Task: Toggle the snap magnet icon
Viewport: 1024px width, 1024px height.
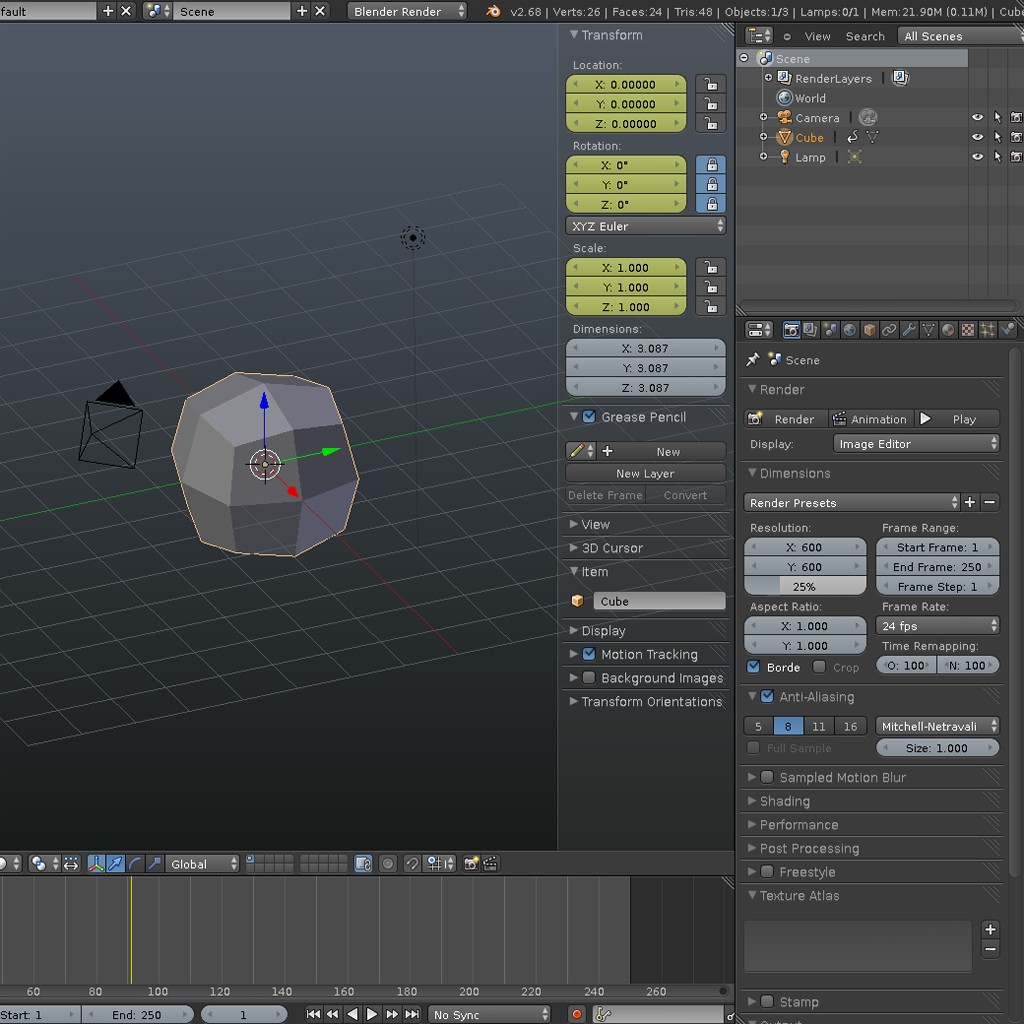Action: (x=412, y=864)
